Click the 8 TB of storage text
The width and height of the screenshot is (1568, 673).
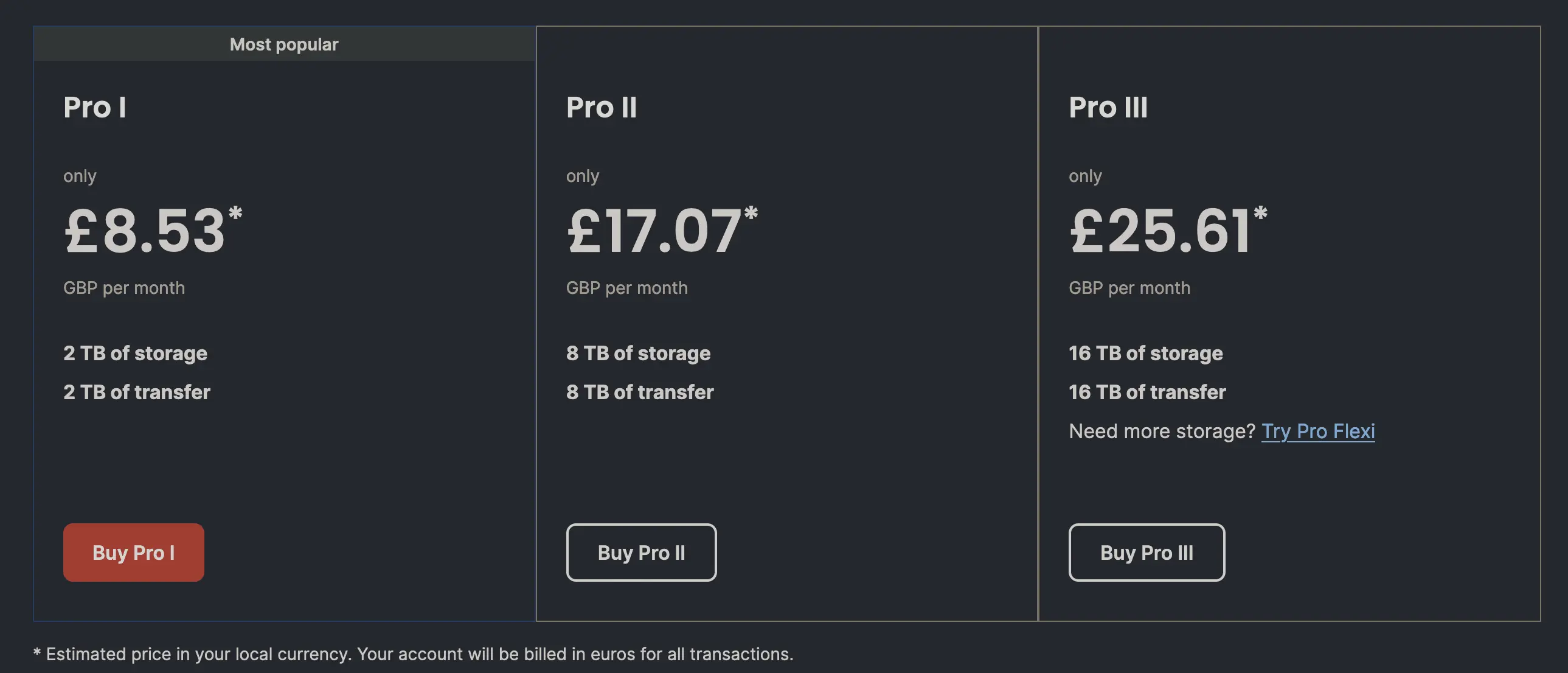coord(638,354)
